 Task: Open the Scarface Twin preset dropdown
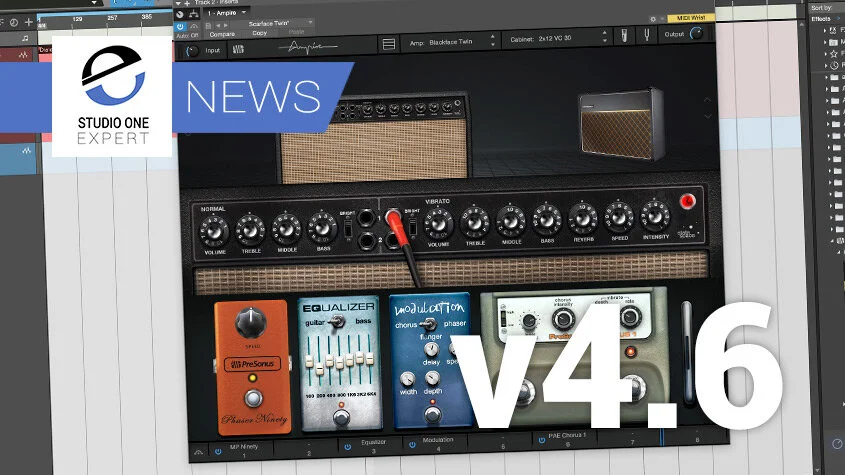272,23
